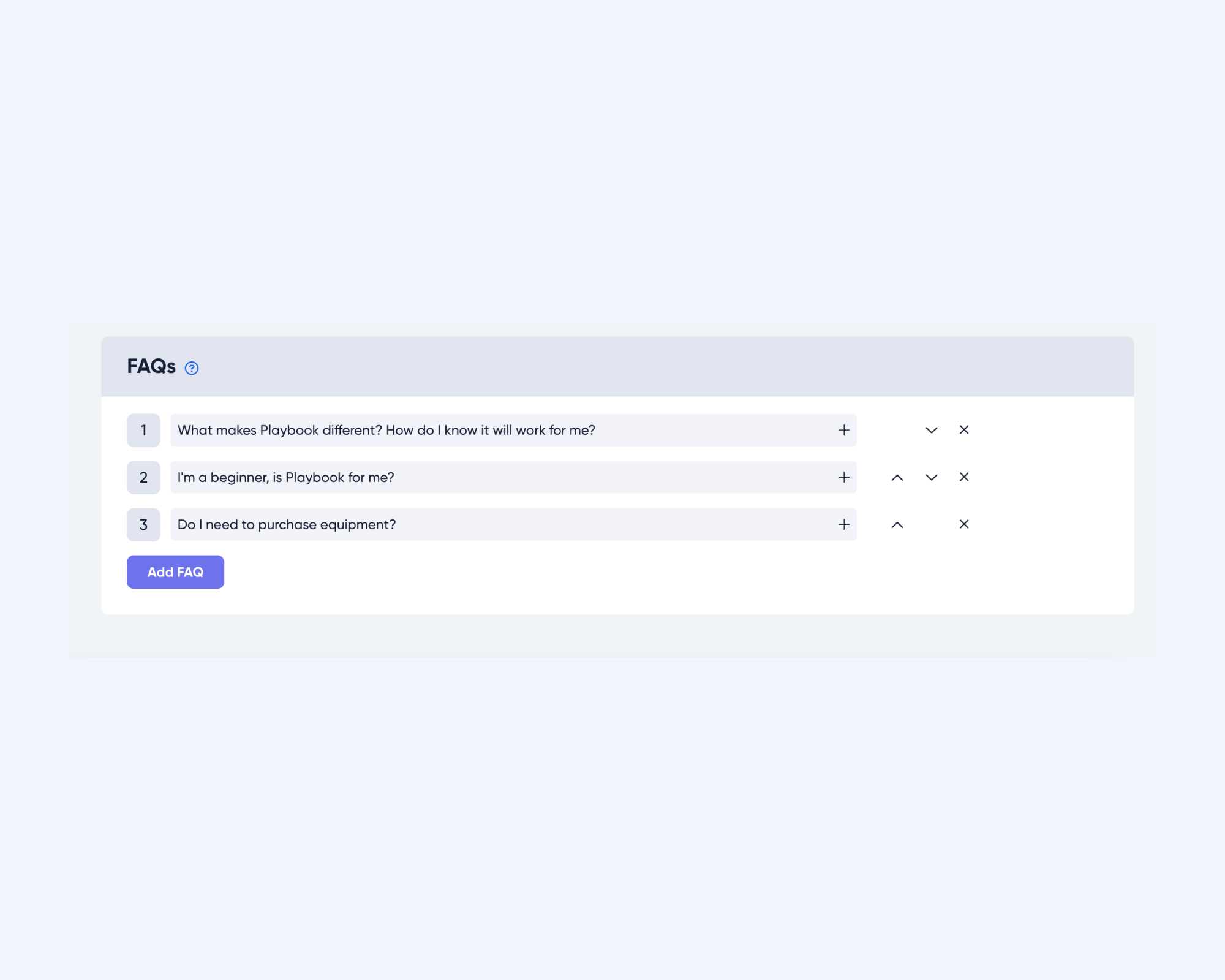1225x980 pixels.
Task: Move FAQ 2 up with the chevron
Action: click(x=897, y=477)
